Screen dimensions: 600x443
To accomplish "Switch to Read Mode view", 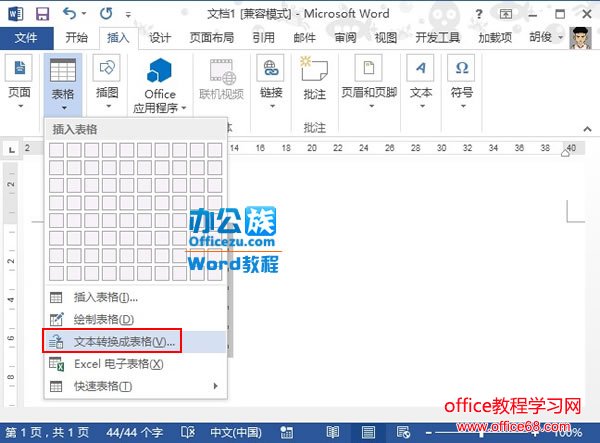I will pyautogui.click(x=332, y=433).
